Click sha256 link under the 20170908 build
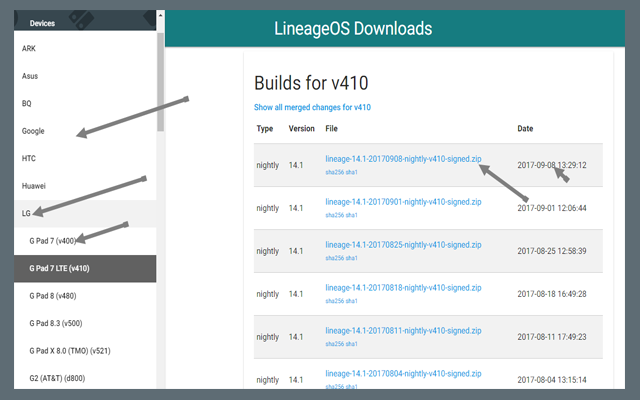This screenshot has height=400, width=640. click(x=337, y=172)
